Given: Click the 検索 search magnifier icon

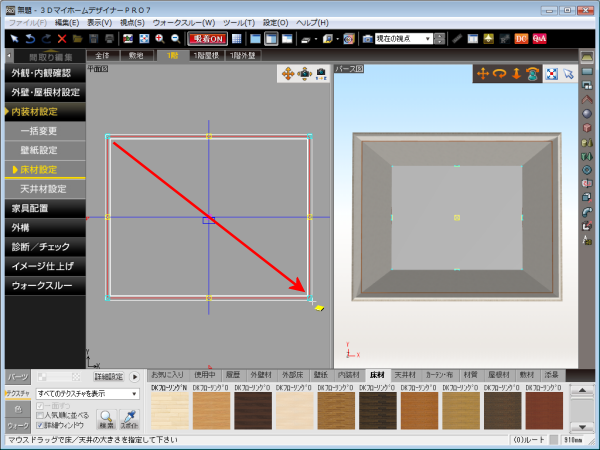Looking at the screenshot, I should tap(105, 420).
